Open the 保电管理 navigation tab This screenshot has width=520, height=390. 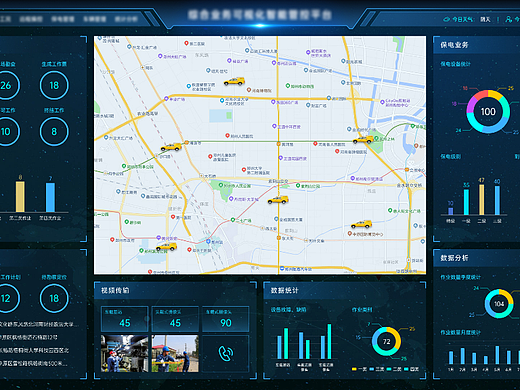click(x=63, y=19)
